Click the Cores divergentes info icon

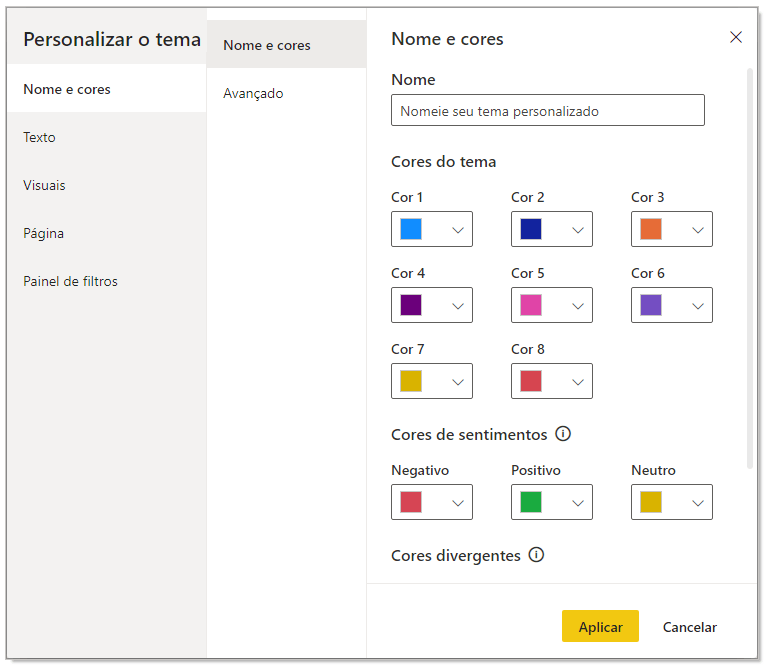click(x=536, y=555)
